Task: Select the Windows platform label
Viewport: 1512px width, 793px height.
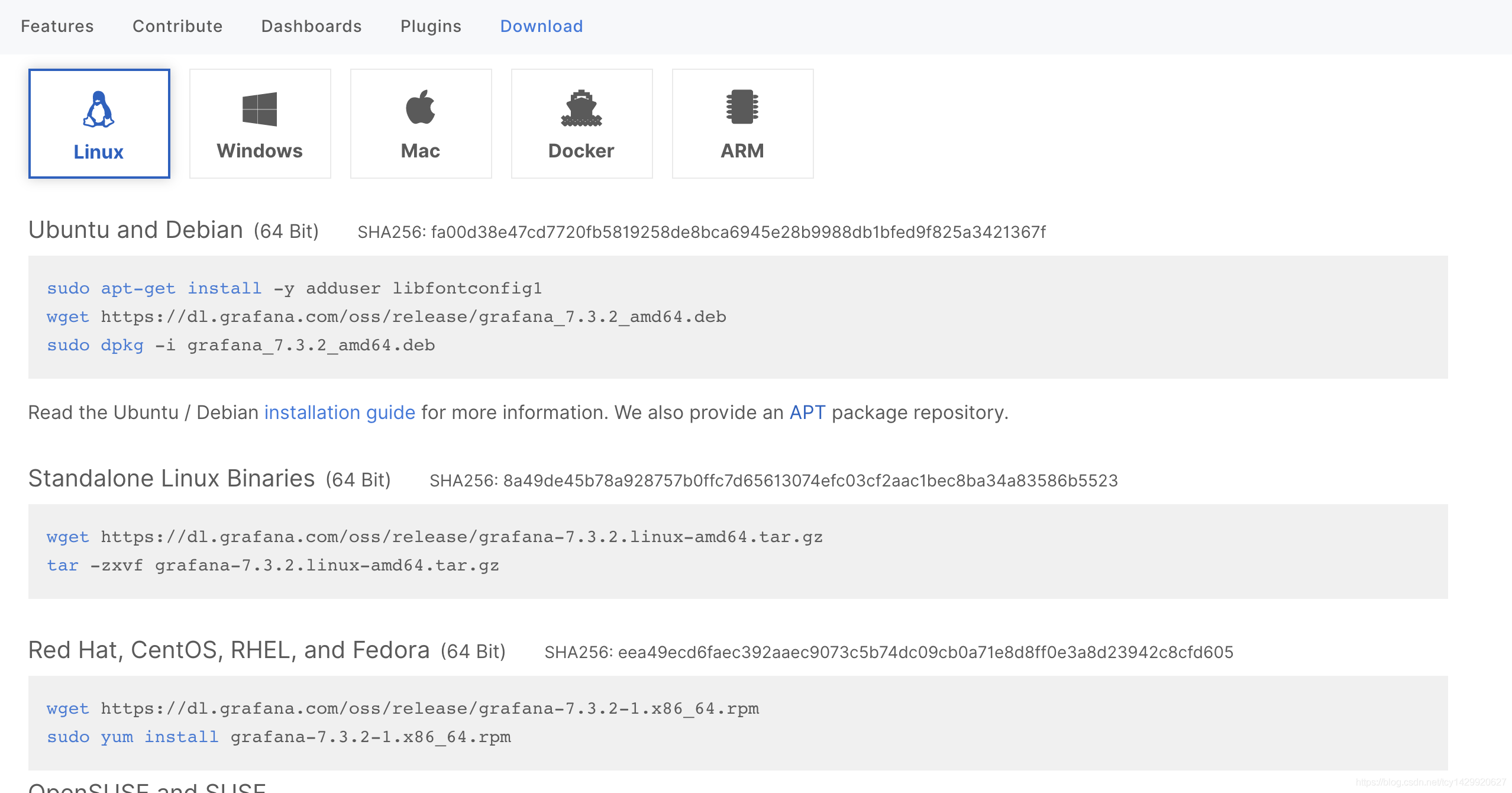Action: click(260, 151)
